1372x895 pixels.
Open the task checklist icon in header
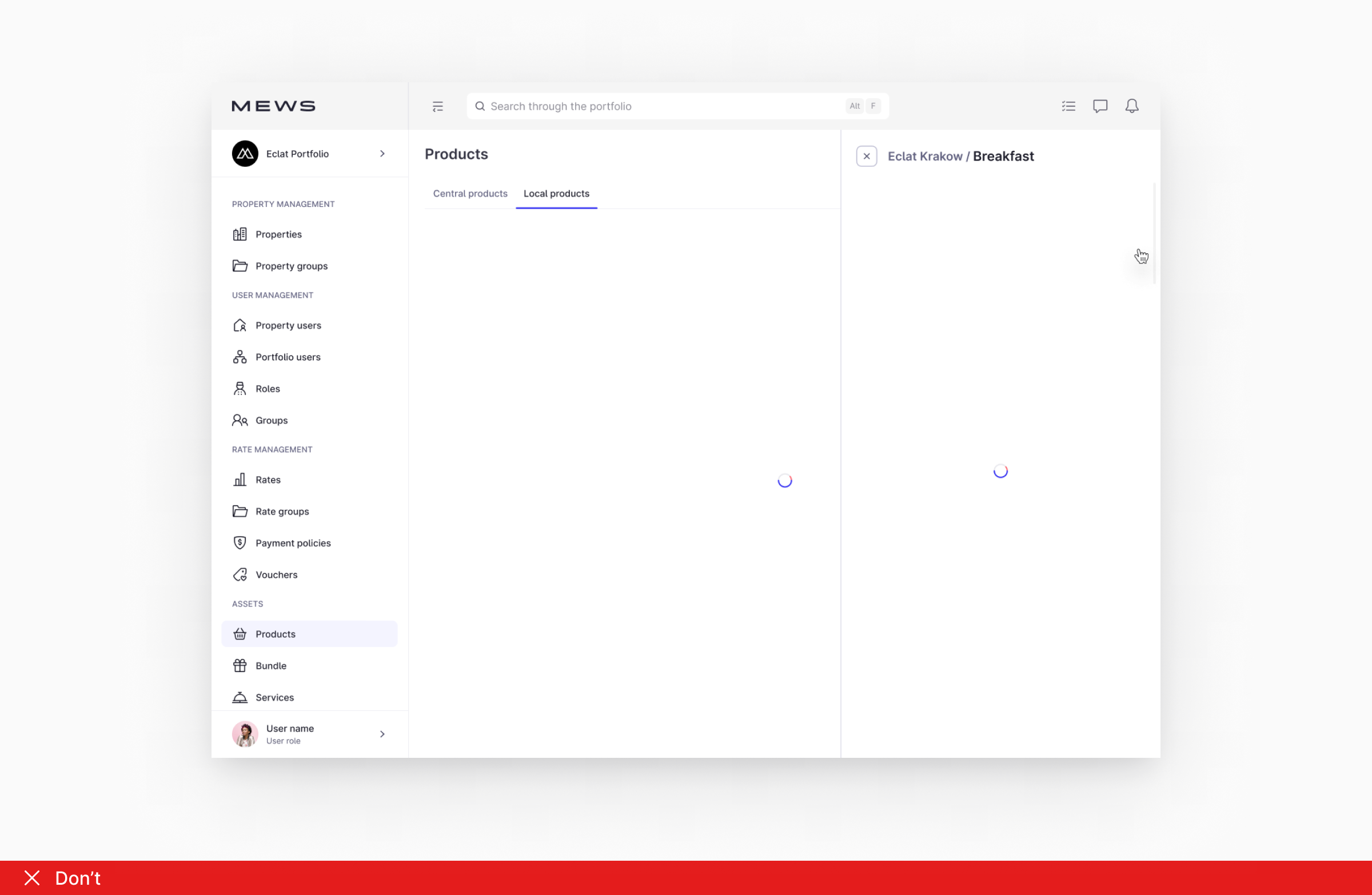coord(1068,106)
